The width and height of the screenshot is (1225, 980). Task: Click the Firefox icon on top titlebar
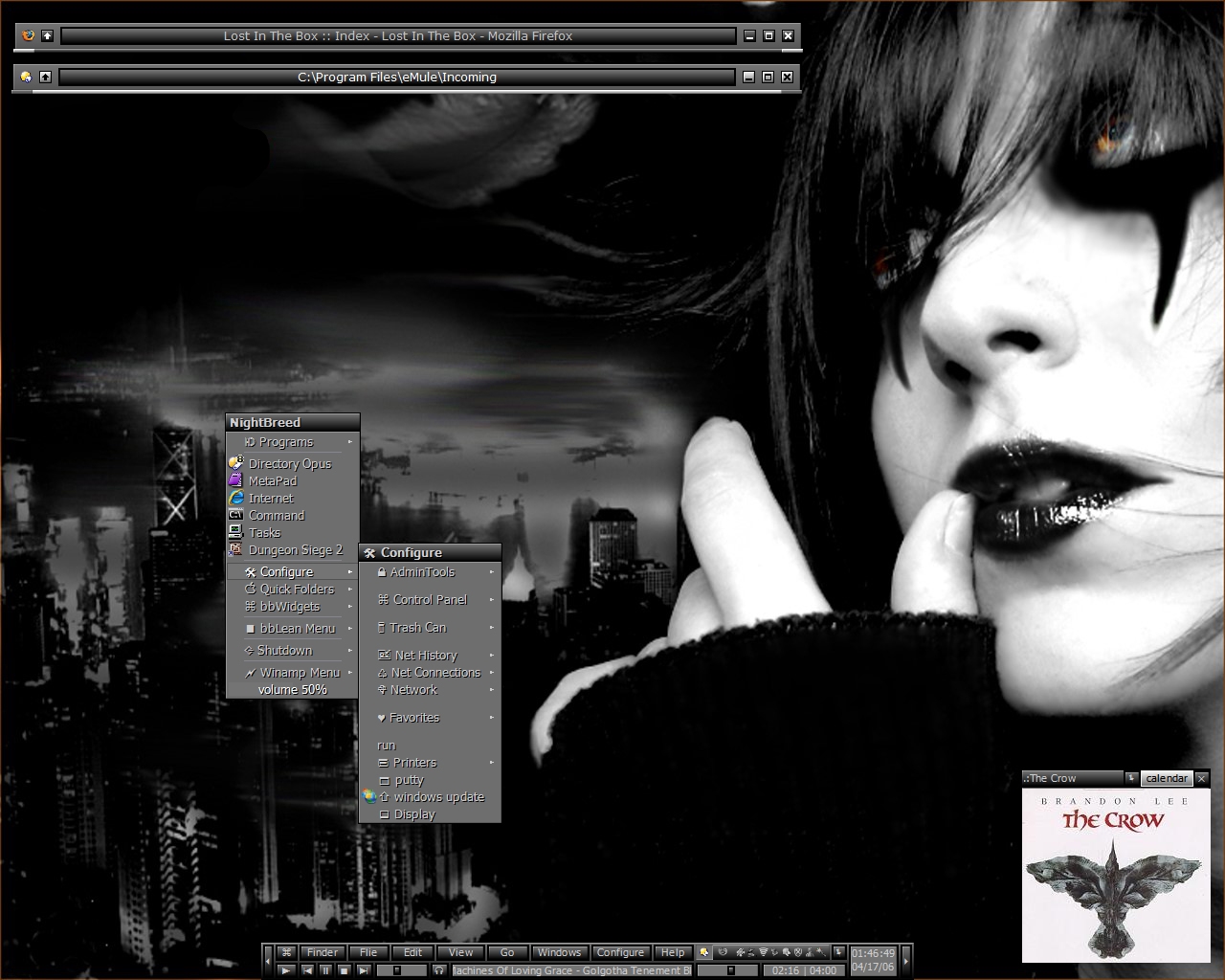click(28, 35)
